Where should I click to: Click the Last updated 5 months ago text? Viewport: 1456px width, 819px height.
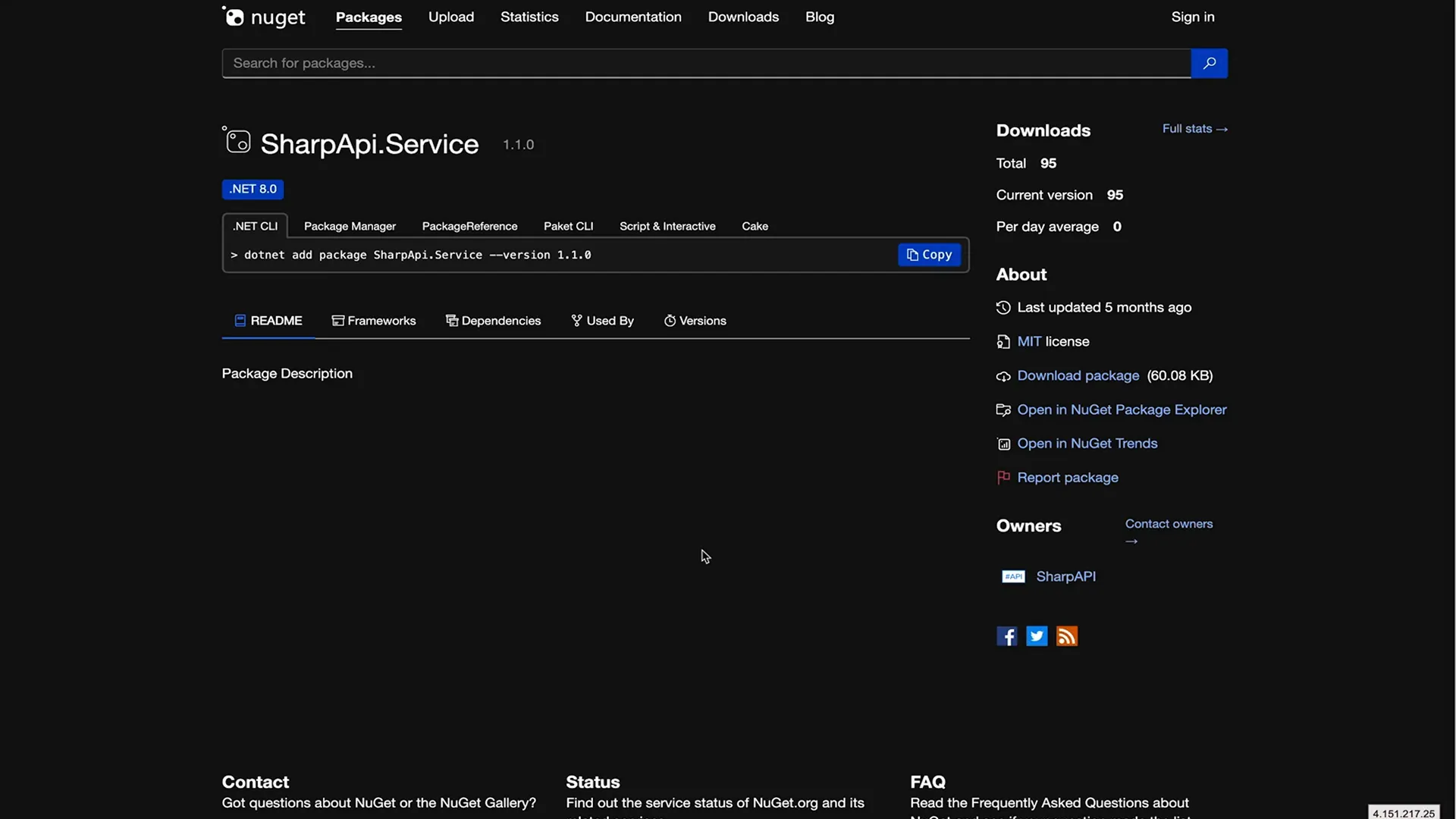[1104, 307]
